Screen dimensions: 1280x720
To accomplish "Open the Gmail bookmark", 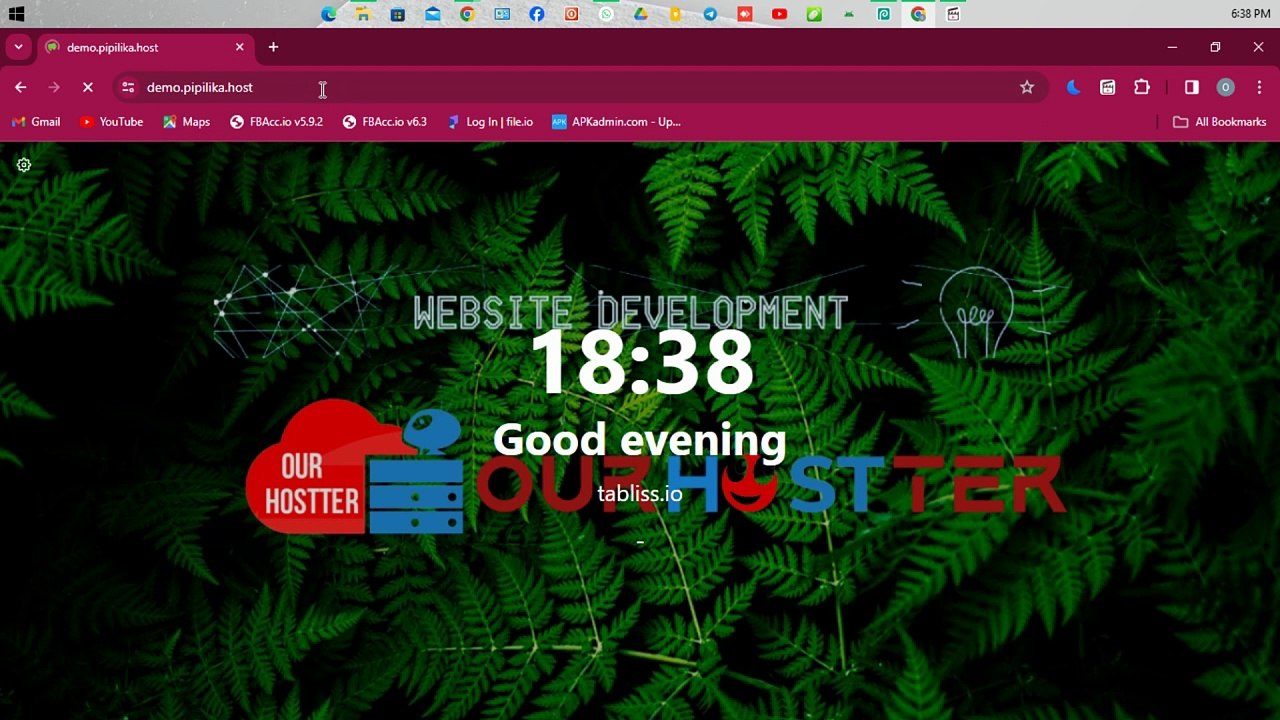I will [36, 122].
